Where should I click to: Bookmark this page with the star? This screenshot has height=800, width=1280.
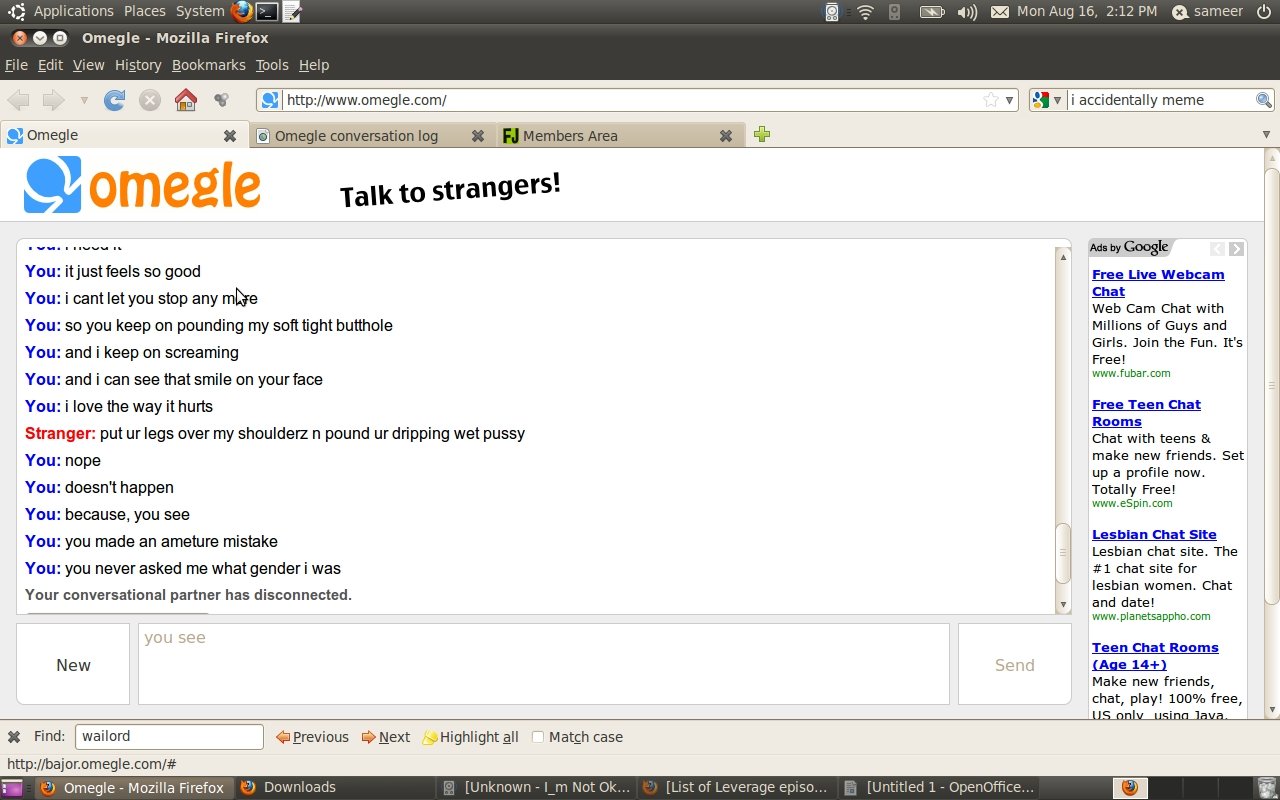click(x=991, y=100)
